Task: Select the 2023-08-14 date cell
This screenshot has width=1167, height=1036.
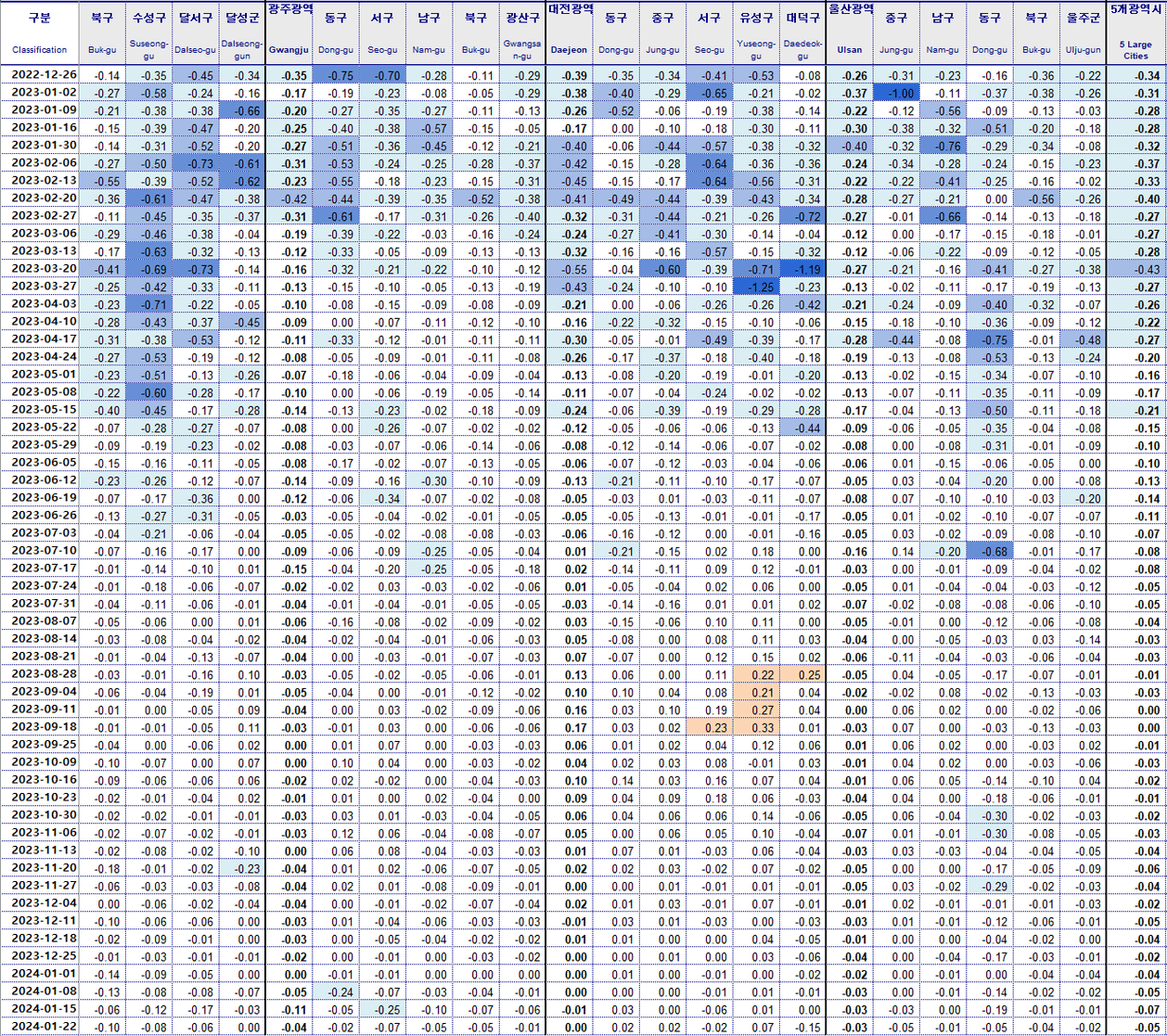Action: pos(40,638)
